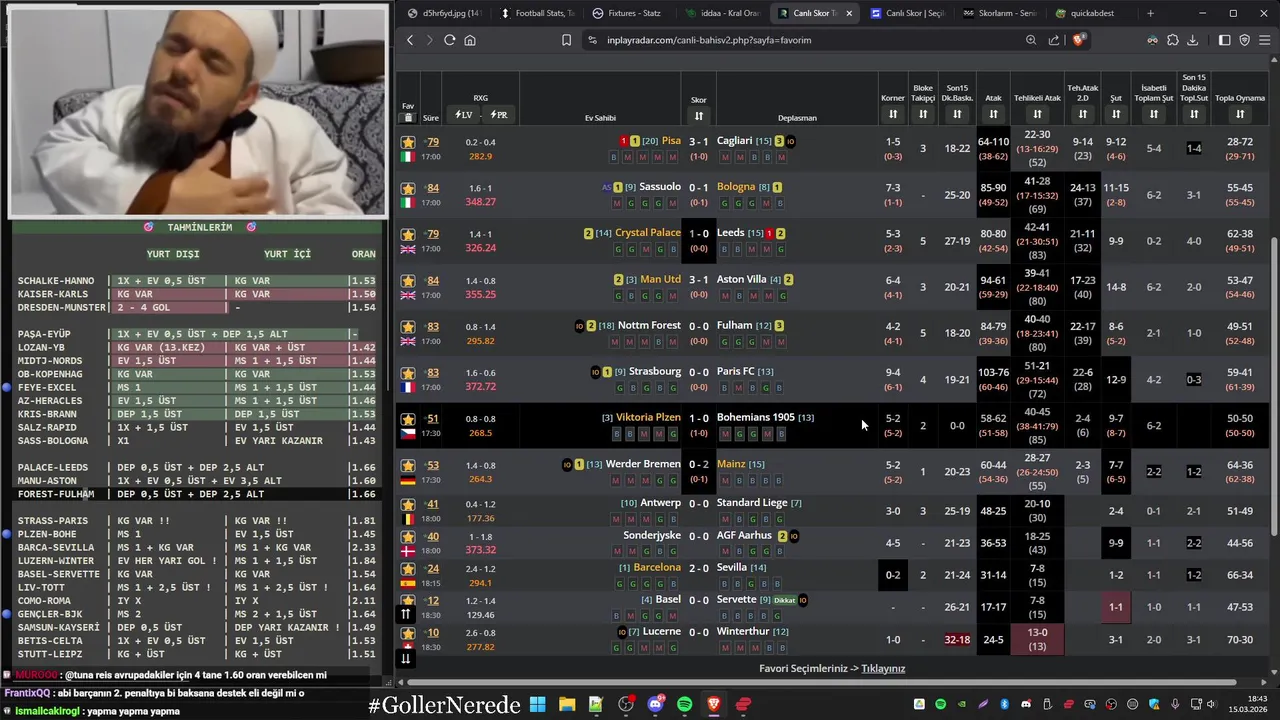Click the LV filter under RXG
1280x720 pixels.
pyautogui.click(x=463, y=115)
